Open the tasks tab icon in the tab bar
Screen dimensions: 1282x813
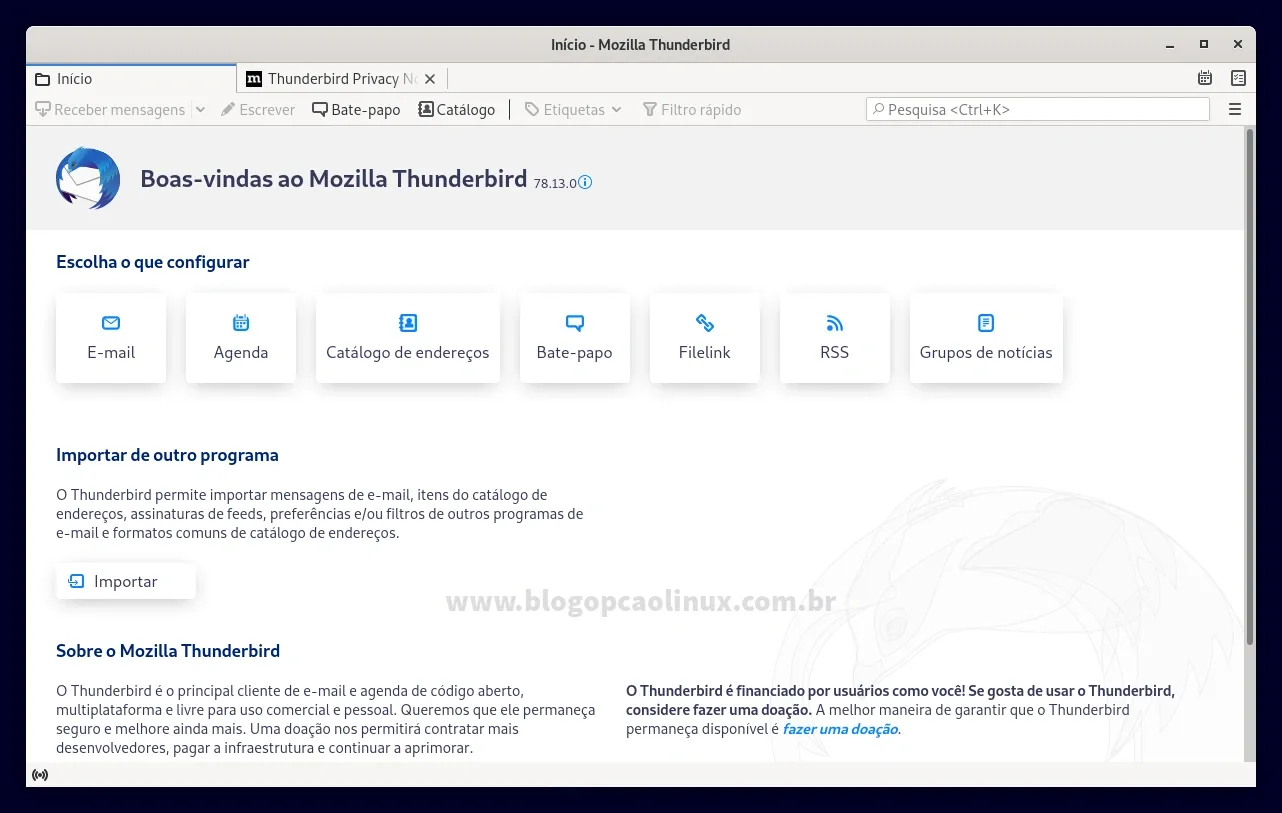[1238, 78]
